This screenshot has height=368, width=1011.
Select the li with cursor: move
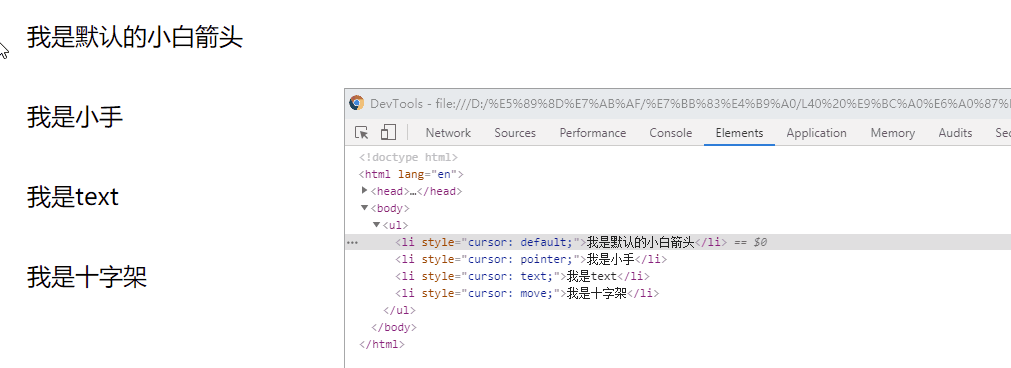(x=527, y=293)
